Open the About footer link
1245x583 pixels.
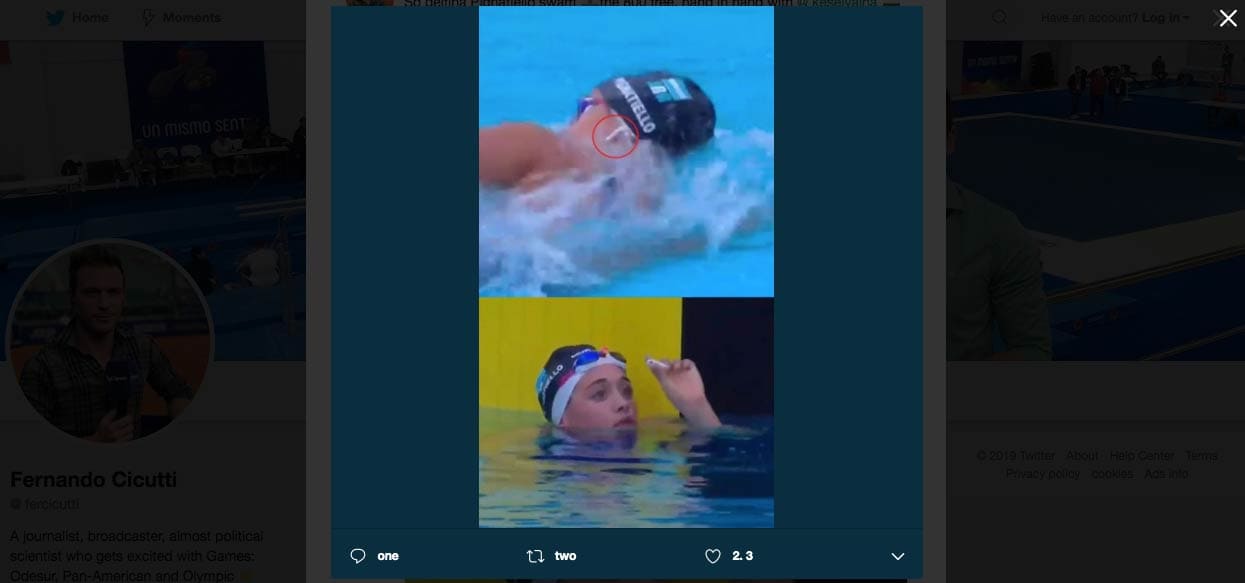[x=1082, y=456]
